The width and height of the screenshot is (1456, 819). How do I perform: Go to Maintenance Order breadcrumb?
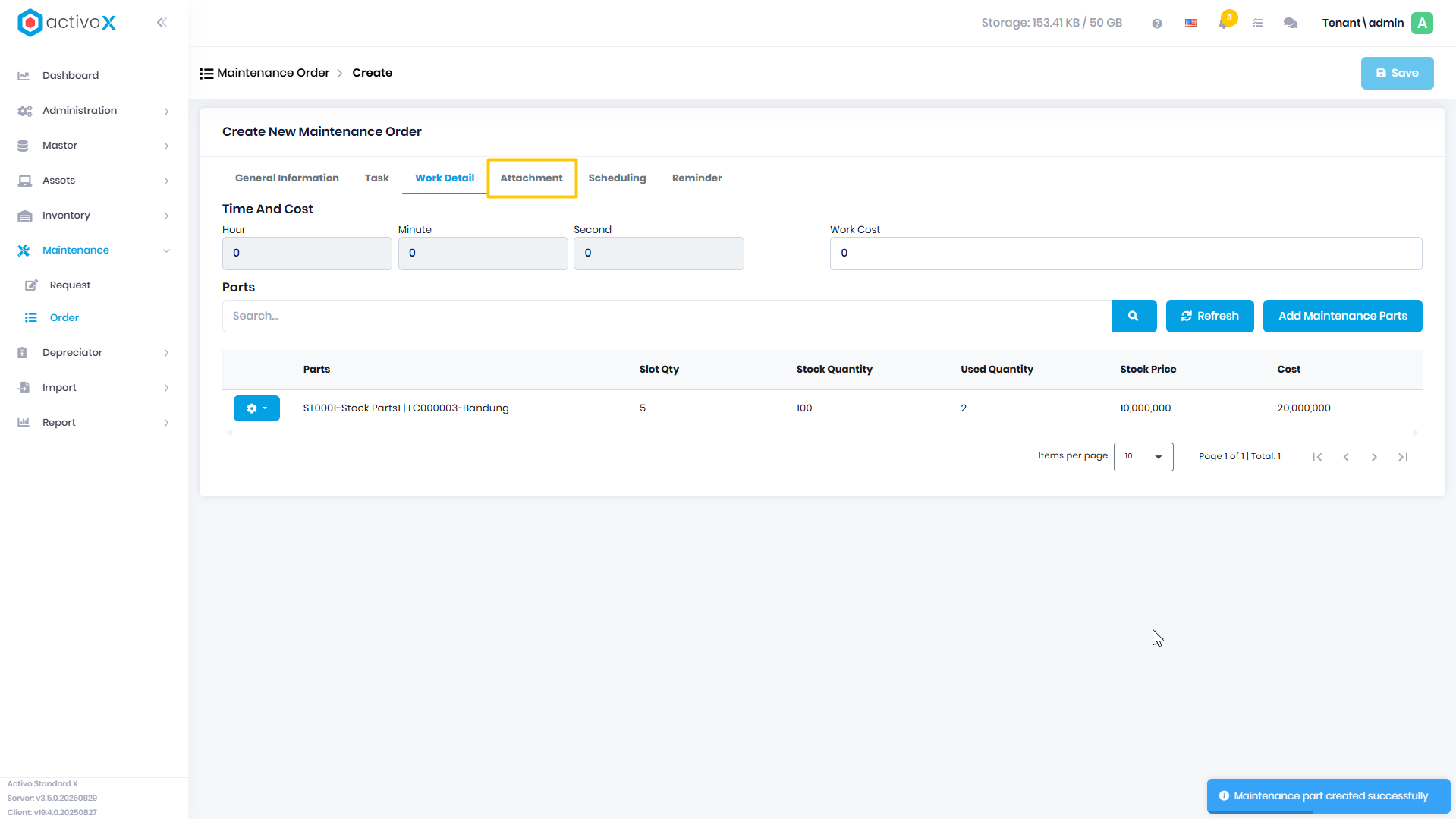[x=273, y=74]
